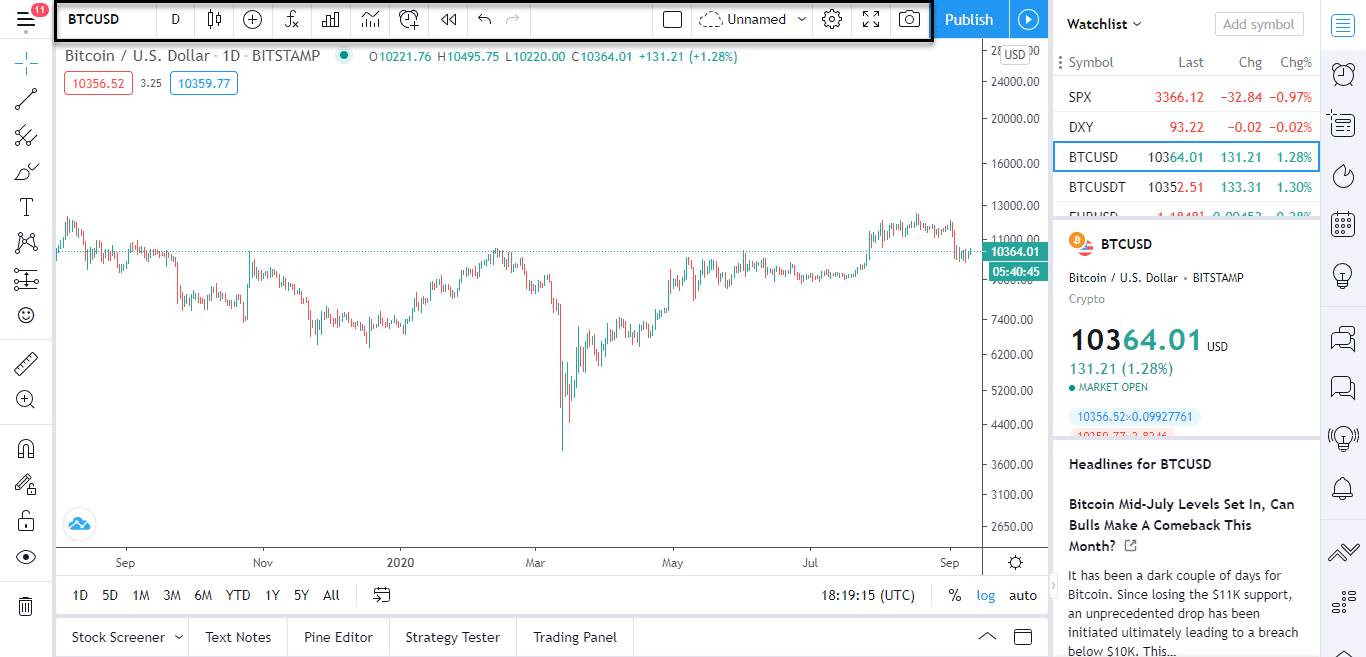Screen dimensions: 1366x657
Task: Open the candlestick chart style selector
Action: point(214,19)
